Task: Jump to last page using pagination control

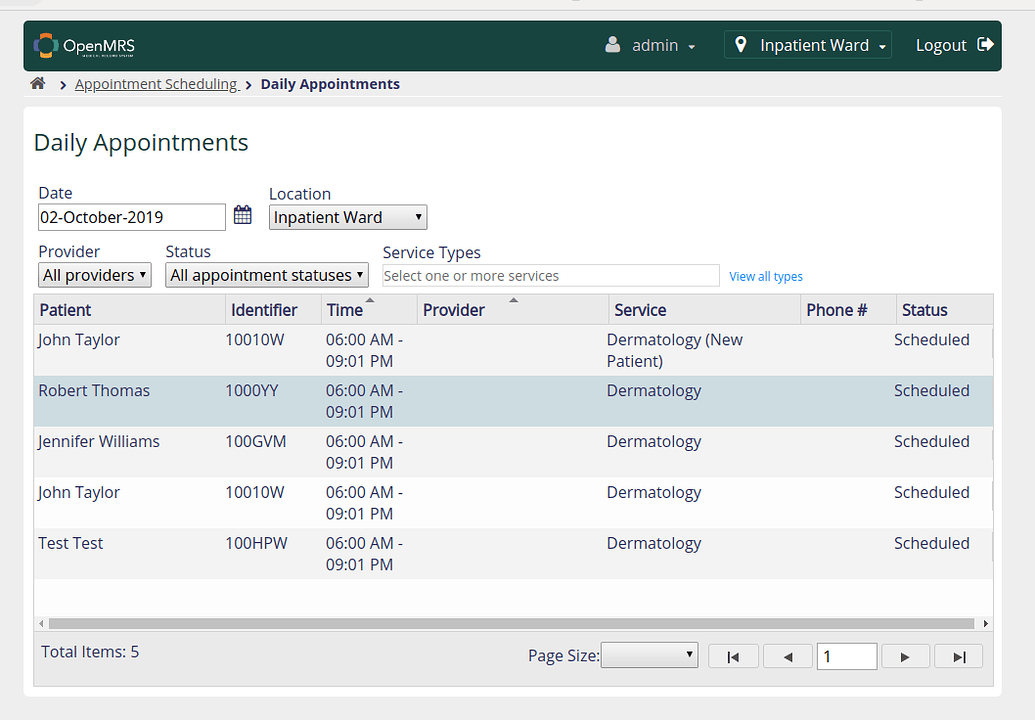Action: pos(958,655)
